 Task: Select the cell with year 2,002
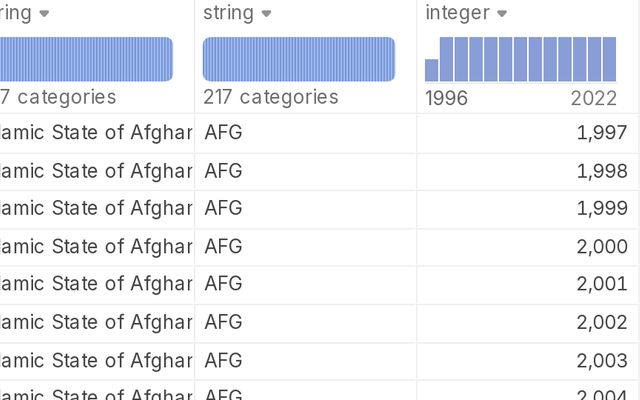[x=526, y=323]
